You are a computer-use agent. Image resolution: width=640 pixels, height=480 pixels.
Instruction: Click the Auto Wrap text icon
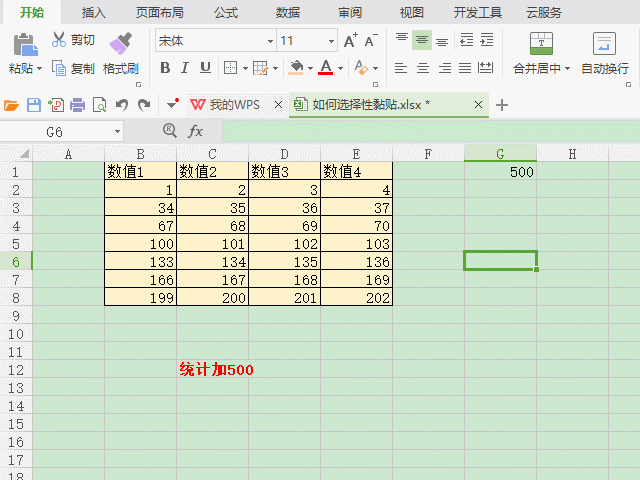[x=604, y=43]
